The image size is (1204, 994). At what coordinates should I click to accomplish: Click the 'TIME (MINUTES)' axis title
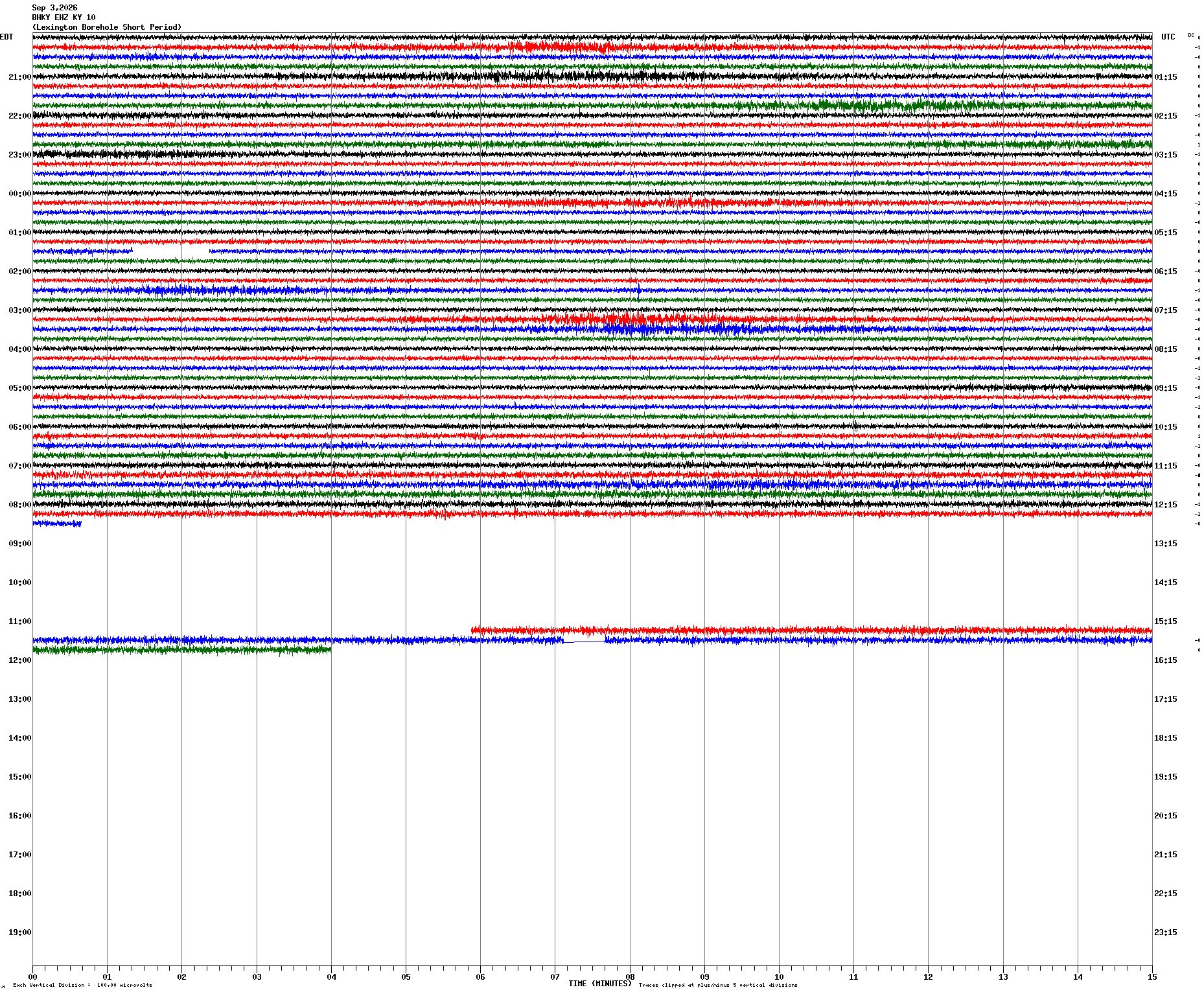click(600, 984)
